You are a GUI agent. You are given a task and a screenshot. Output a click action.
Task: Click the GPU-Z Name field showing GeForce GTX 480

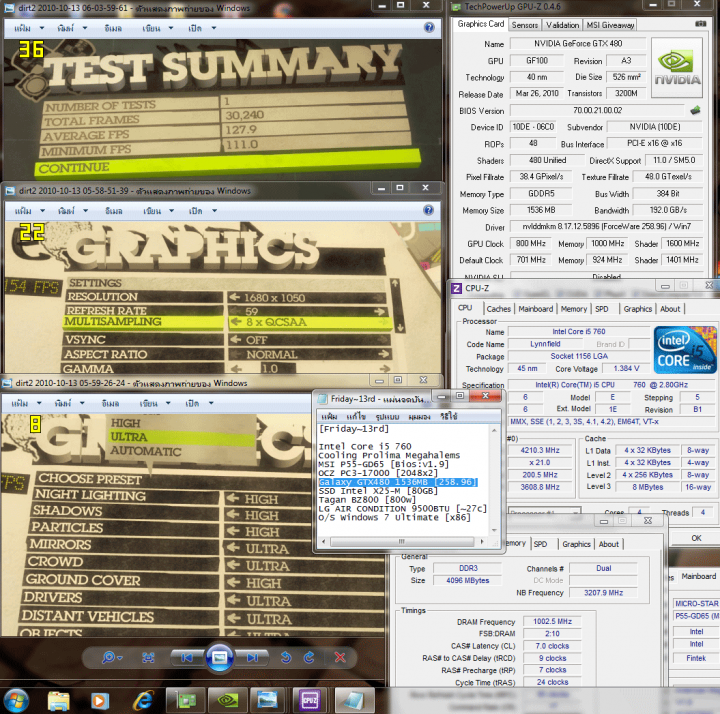578,44
